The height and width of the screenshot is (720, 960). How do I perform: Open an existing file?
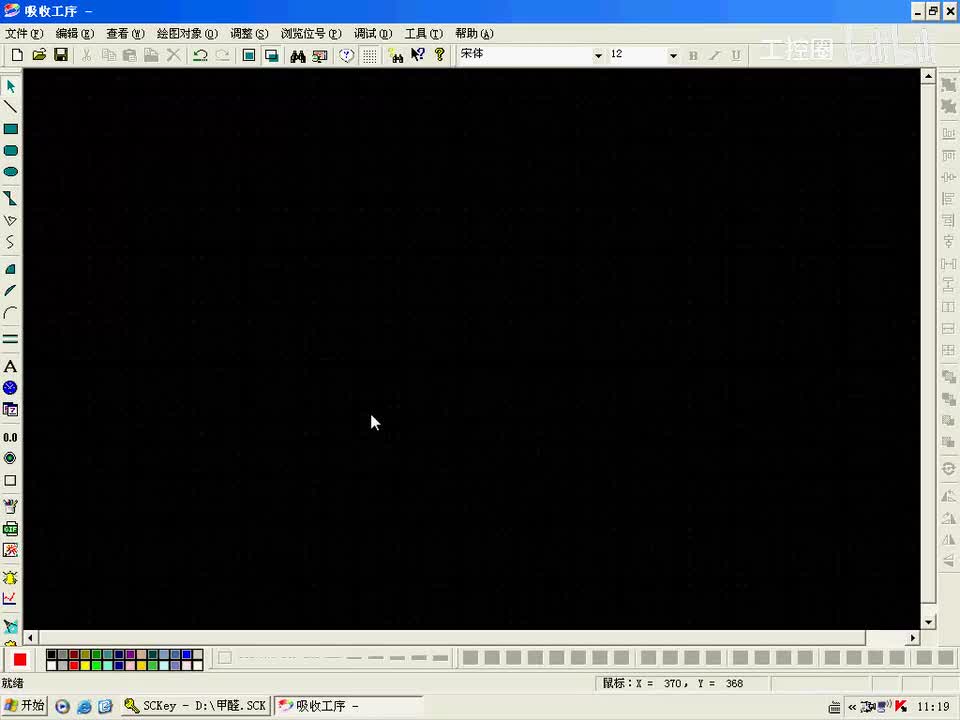click(x=39, y=55)
